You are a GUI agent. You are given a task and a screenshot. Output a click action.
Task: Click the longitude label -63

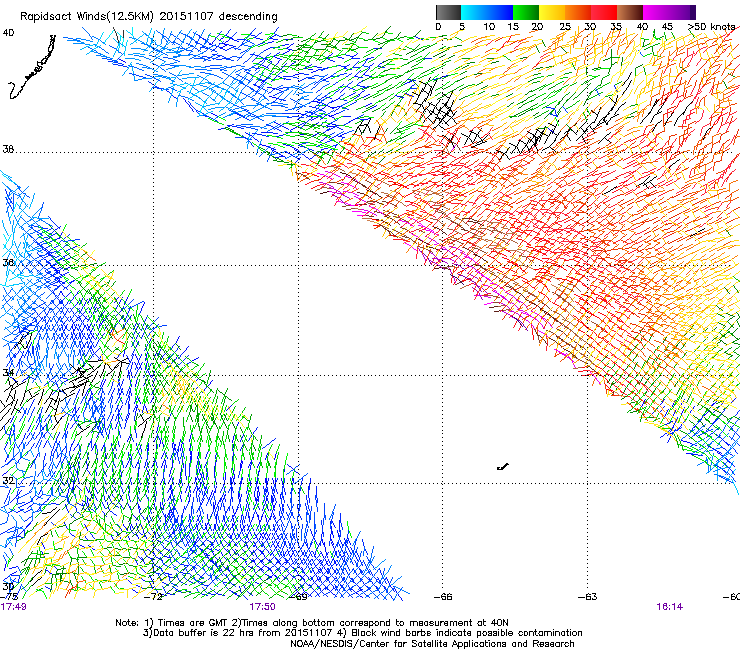click(588, 597)
